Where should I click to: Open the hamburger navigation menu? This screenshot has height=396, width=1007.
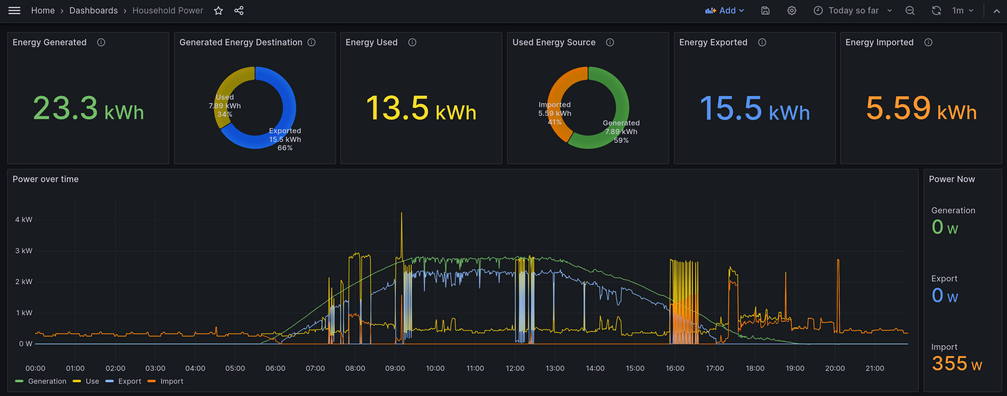pos(14,10)
